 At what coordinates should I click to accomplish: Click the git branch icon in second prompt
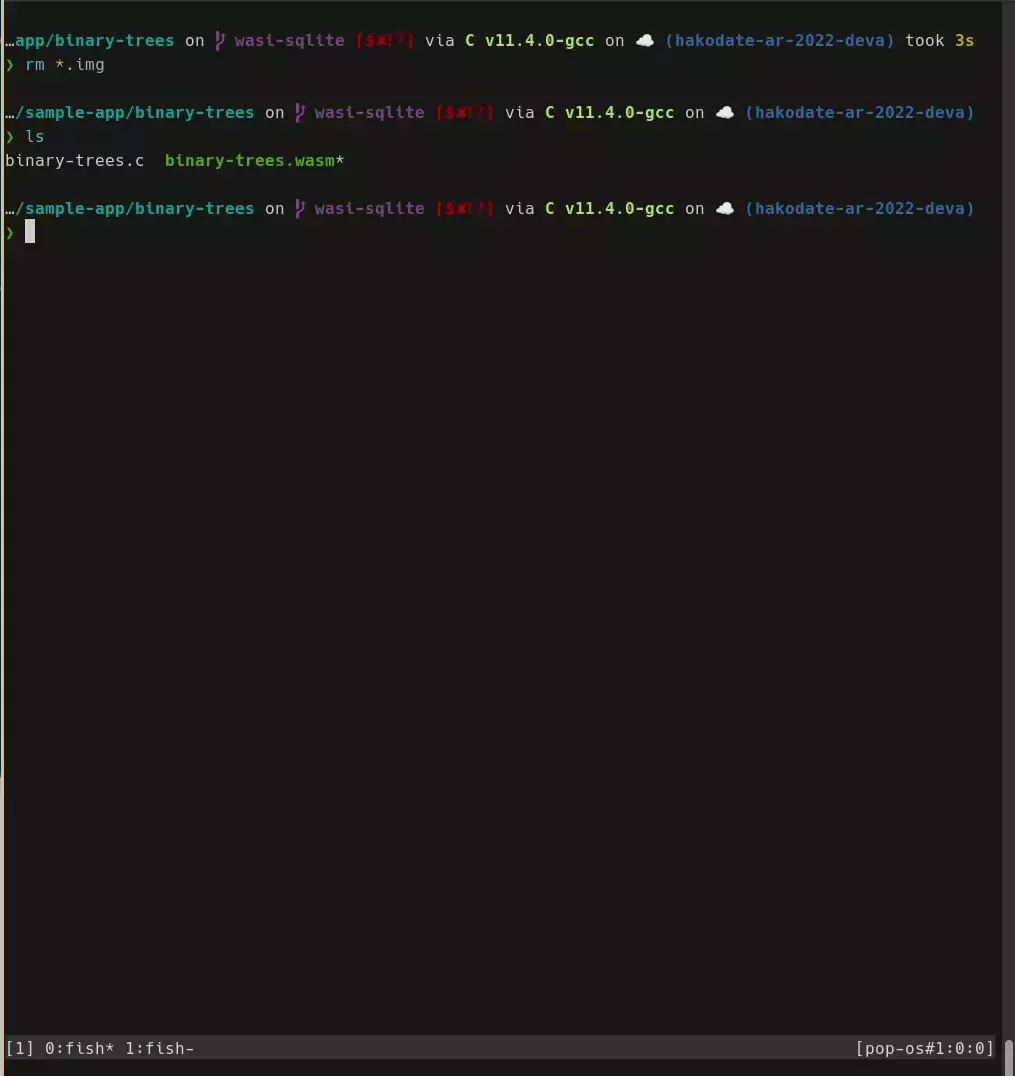click(300, 113)
